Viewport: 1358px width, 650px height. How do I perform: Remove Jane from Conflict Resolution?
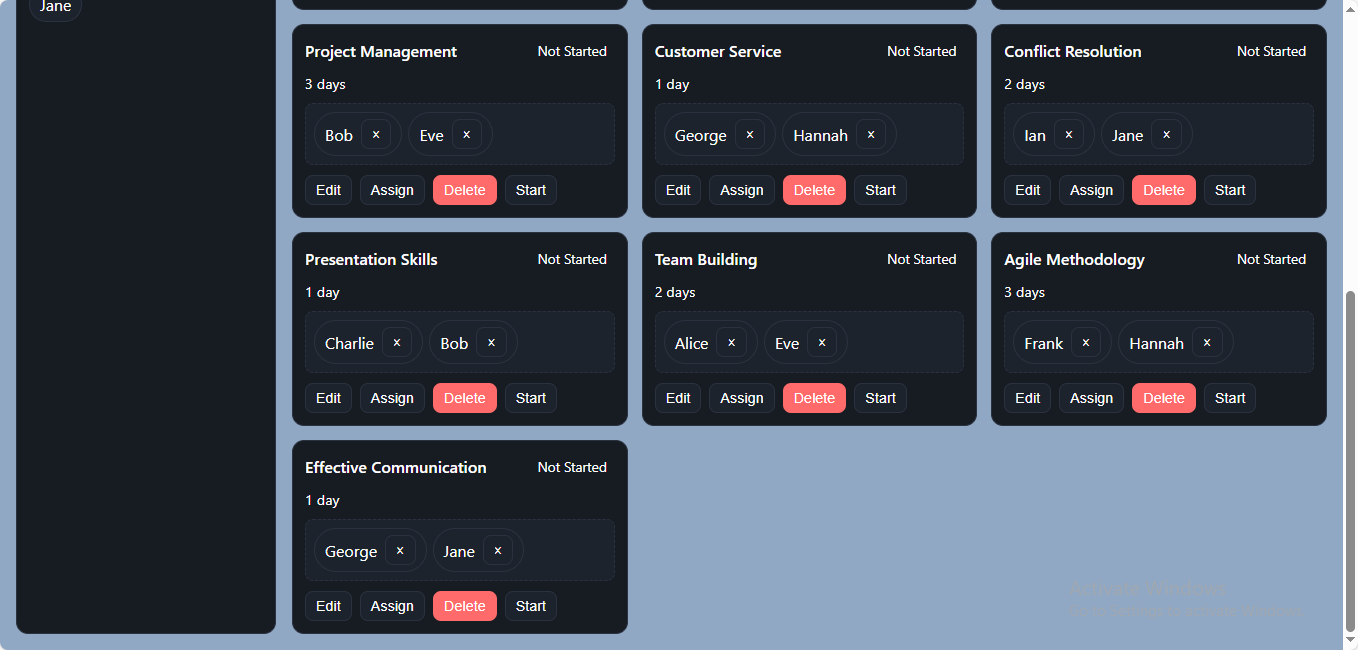(1166, 135)
